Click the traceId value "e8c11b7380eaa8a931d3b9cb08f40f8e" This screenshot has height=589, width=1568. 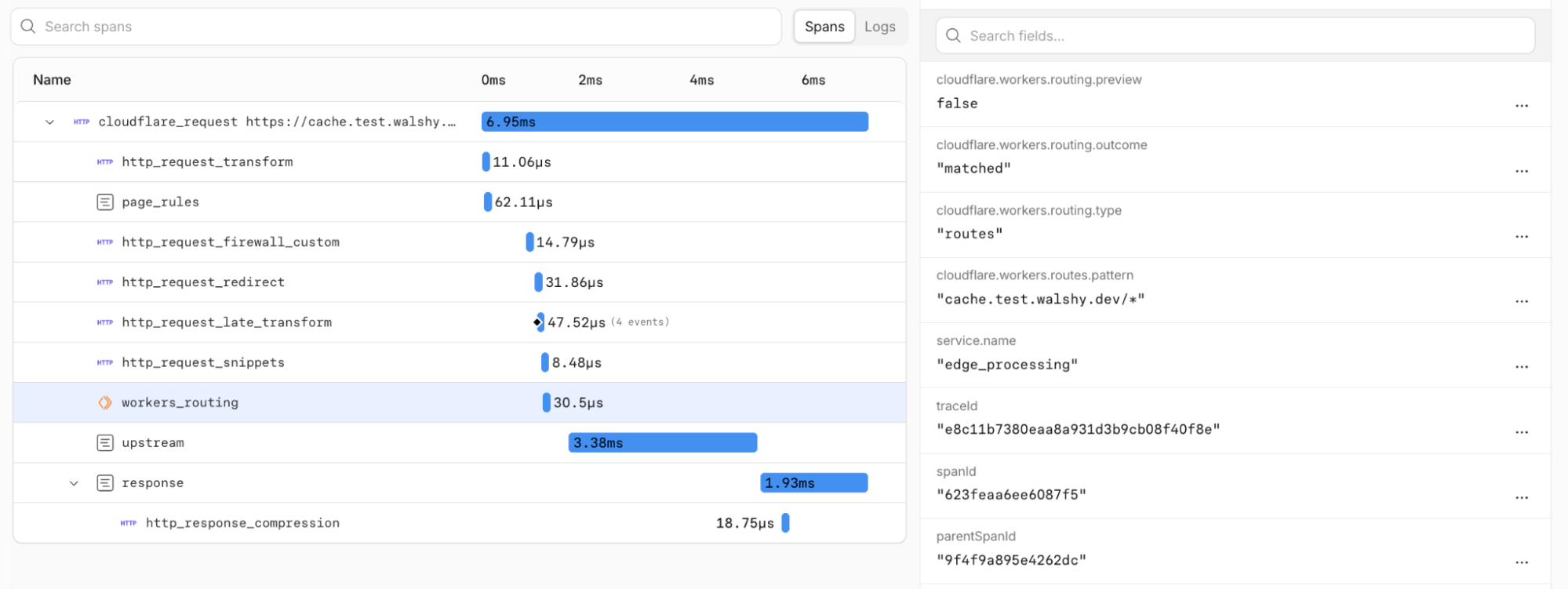coord(1079,430)
